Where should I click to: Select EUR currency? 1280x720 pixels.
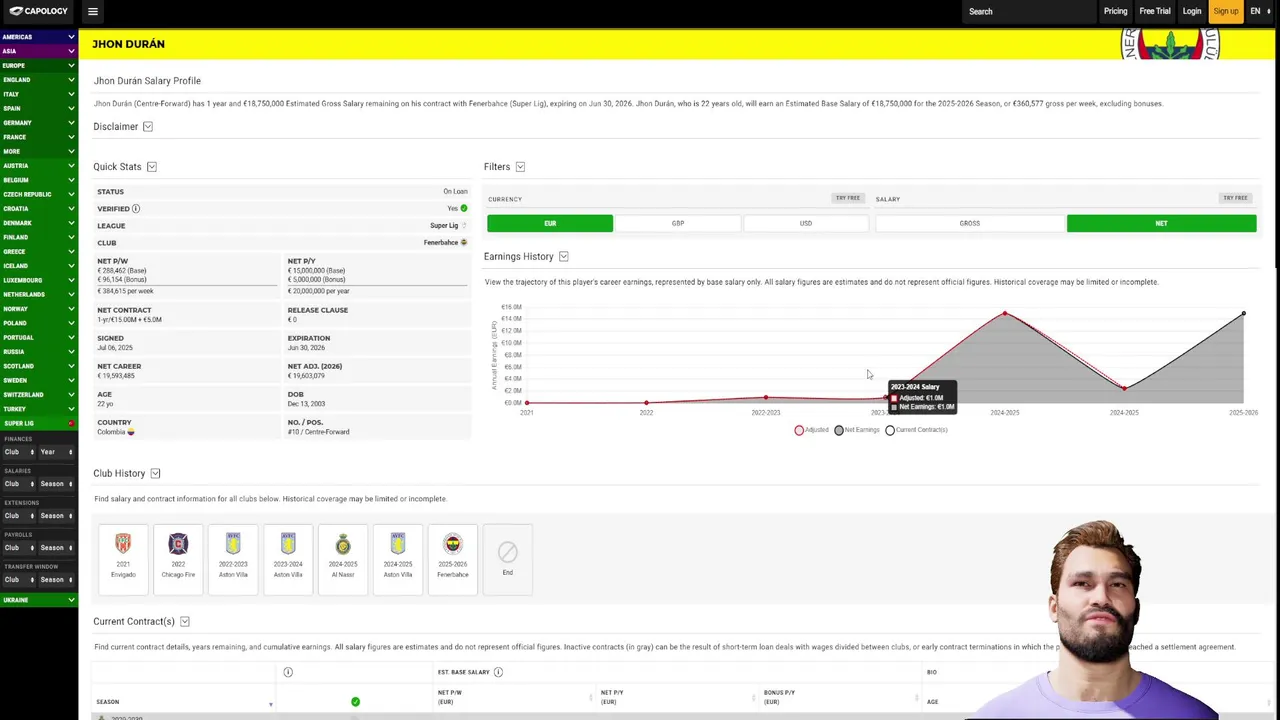(x=550, y=223)
